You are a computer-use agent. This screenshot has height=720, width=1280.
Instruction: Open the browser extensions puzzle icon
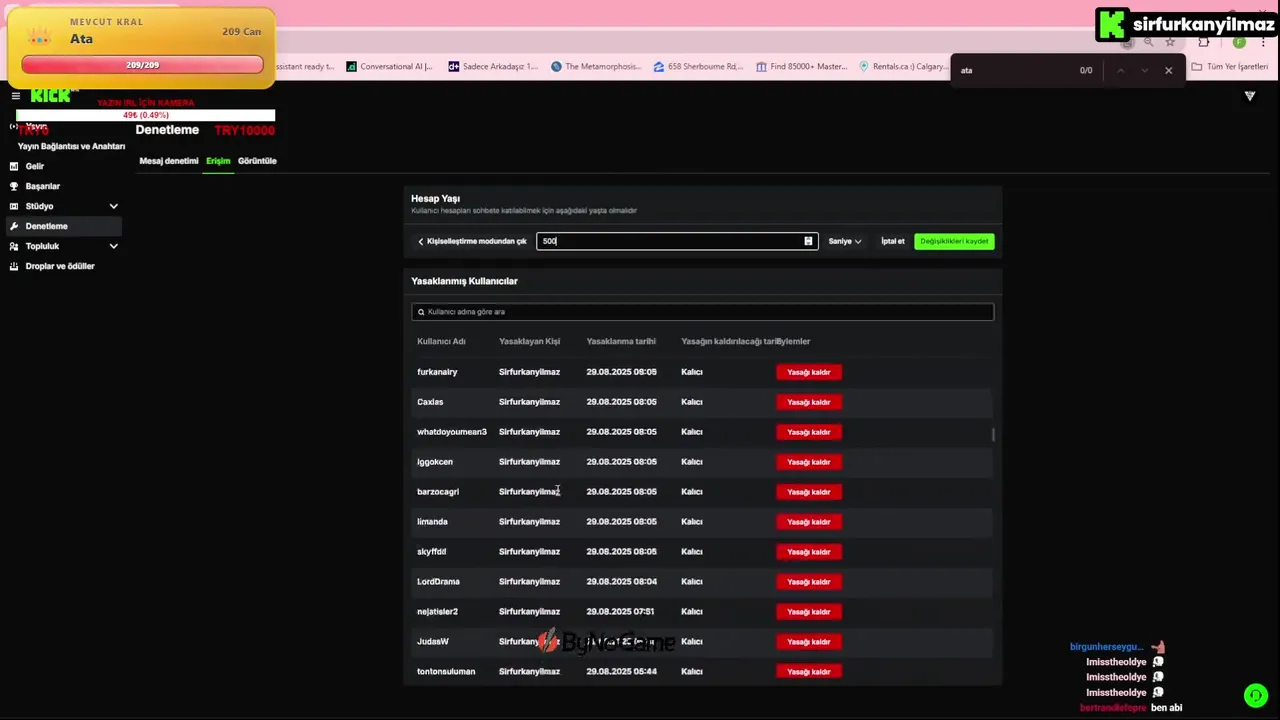click(1204, 42)
